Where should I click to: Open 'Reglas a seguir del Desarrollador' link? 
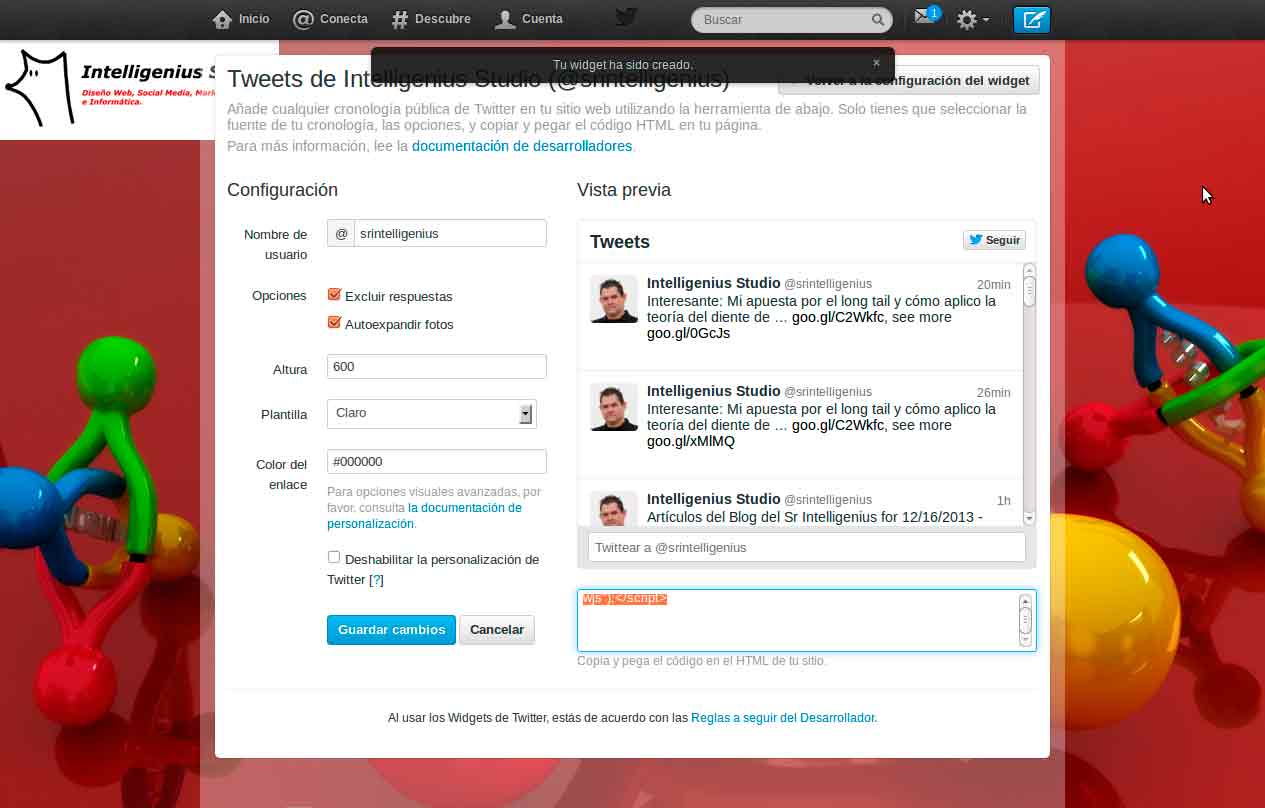point(783,717)
